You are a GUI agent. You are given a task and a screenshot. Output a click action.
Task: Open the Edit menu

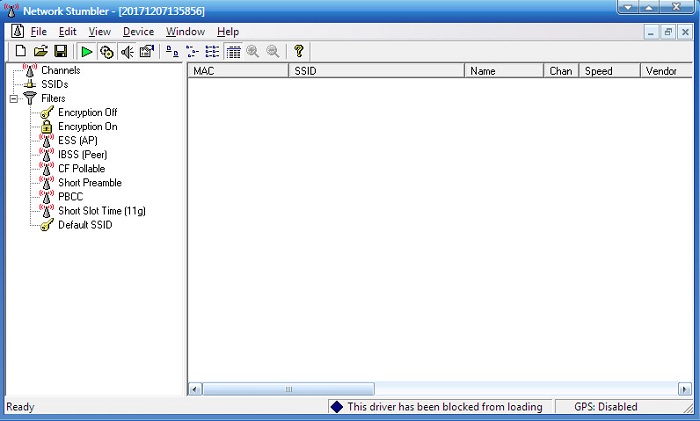67,32
